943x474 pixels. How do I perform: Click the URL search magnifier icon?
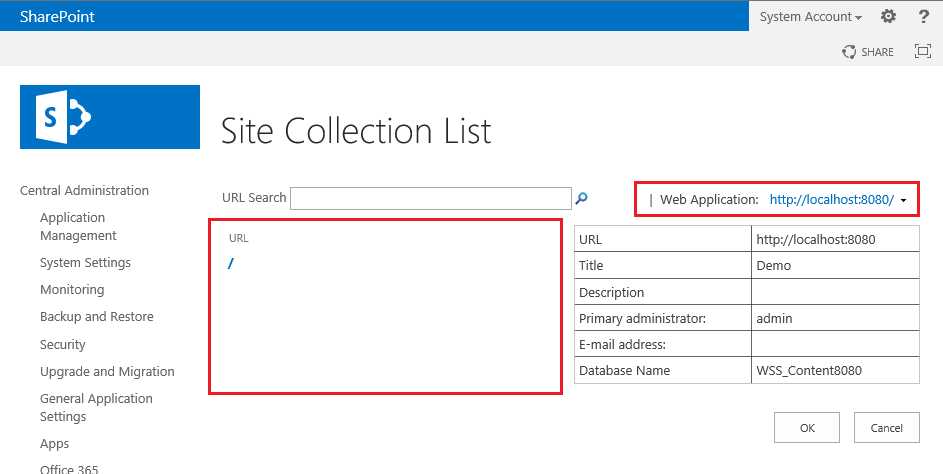tap(582, 198)
